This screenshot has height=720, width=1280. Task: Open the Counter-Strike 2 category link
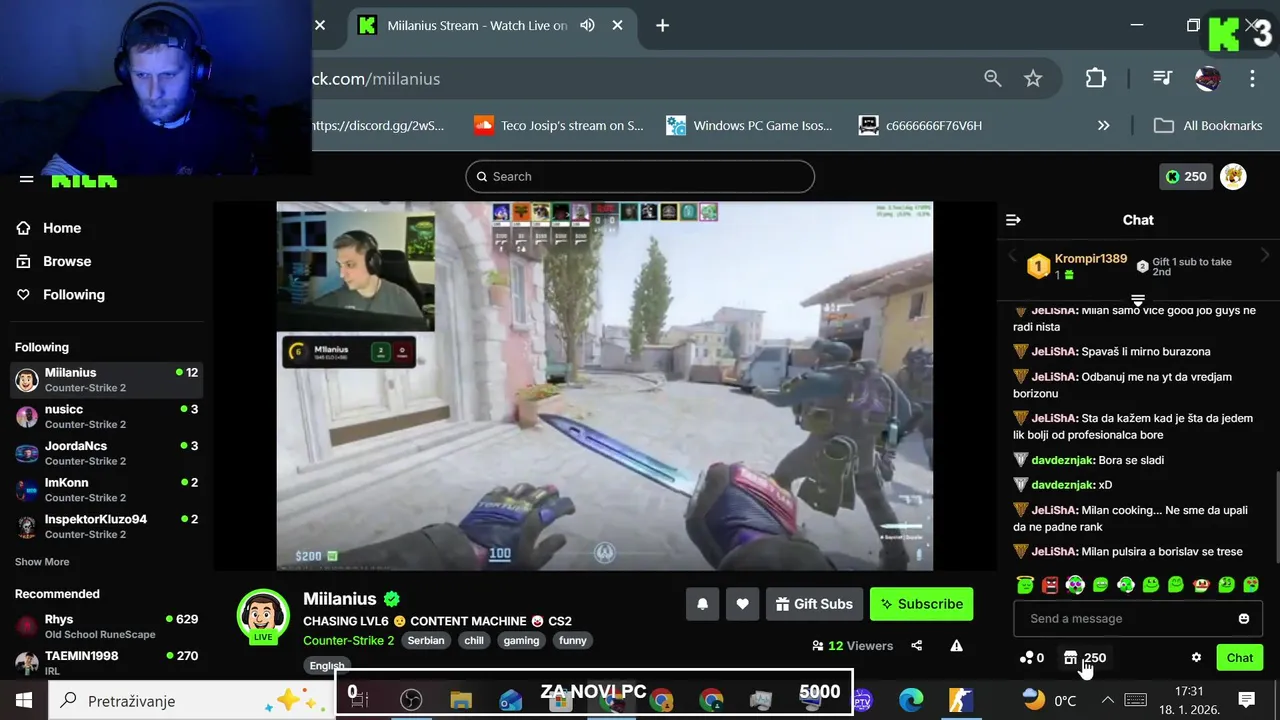click(x=348, y=640)
